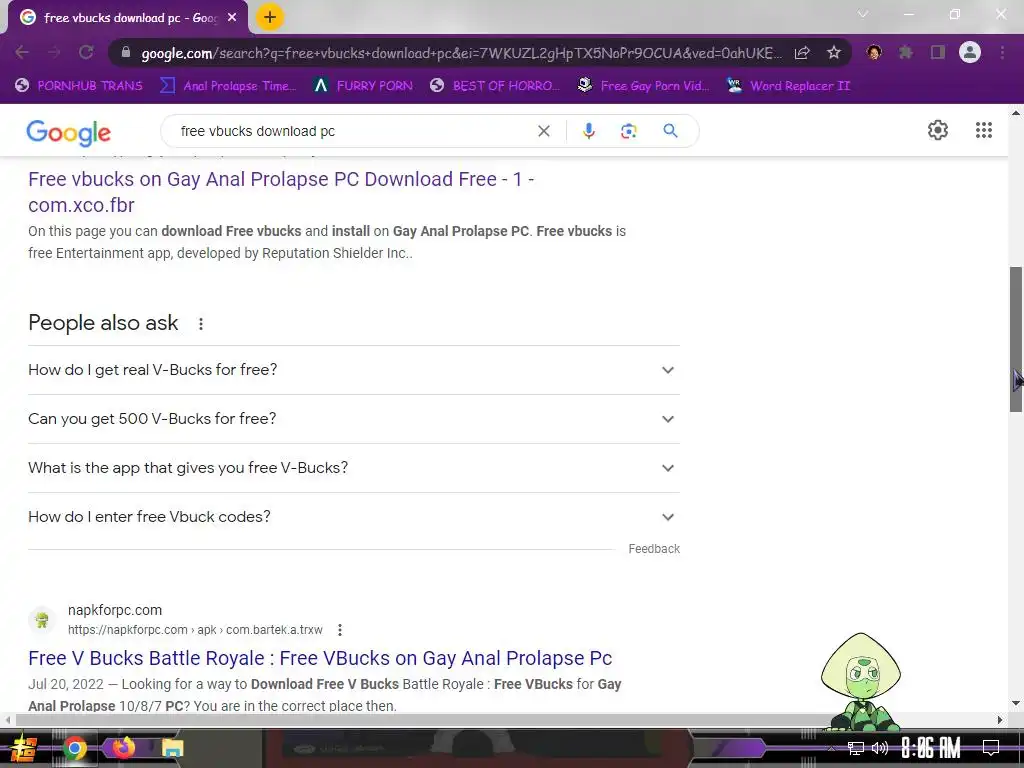The width and height of the screenshot is (1024, 768).
Task: Open options dots beside People also ask
Action: point(201,323)
